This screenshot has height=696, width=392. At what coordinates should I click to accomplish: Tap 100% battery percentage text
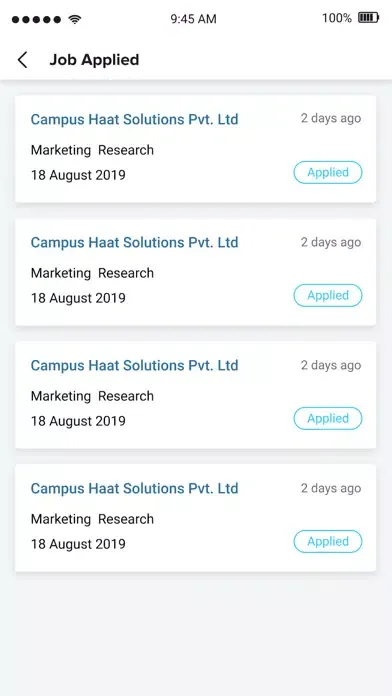pos(337,18)
